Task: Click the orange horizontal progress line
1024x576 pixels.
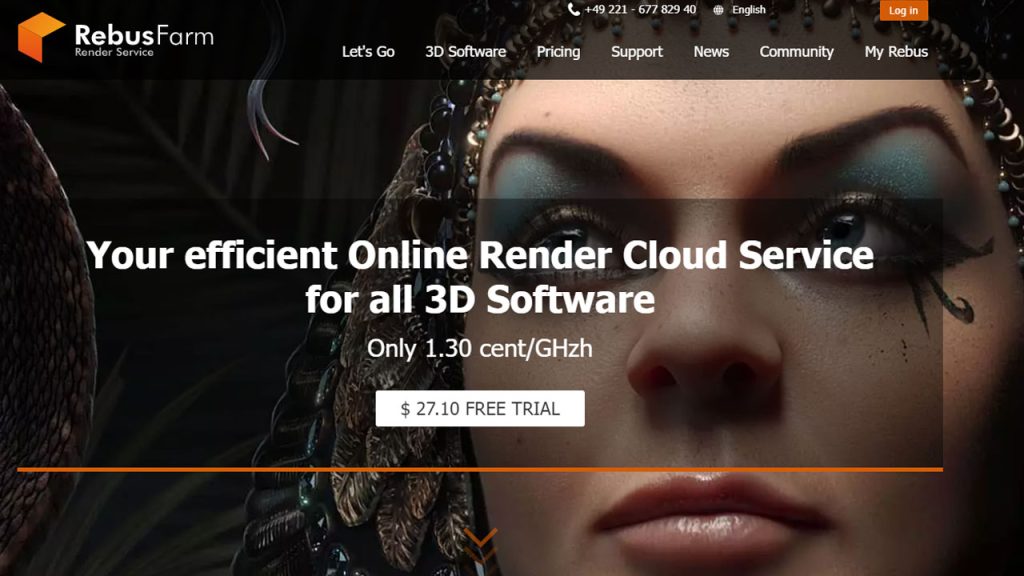Action: point(480,469)
